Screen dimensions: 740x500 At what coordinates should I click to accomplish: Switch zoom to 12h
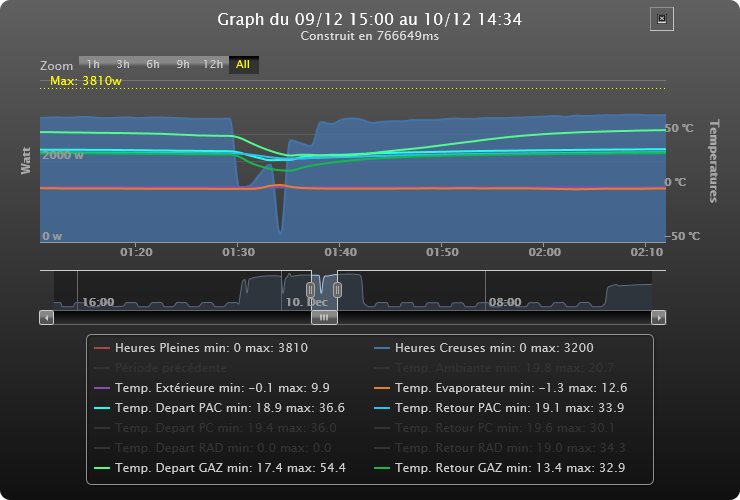[213, 64]
